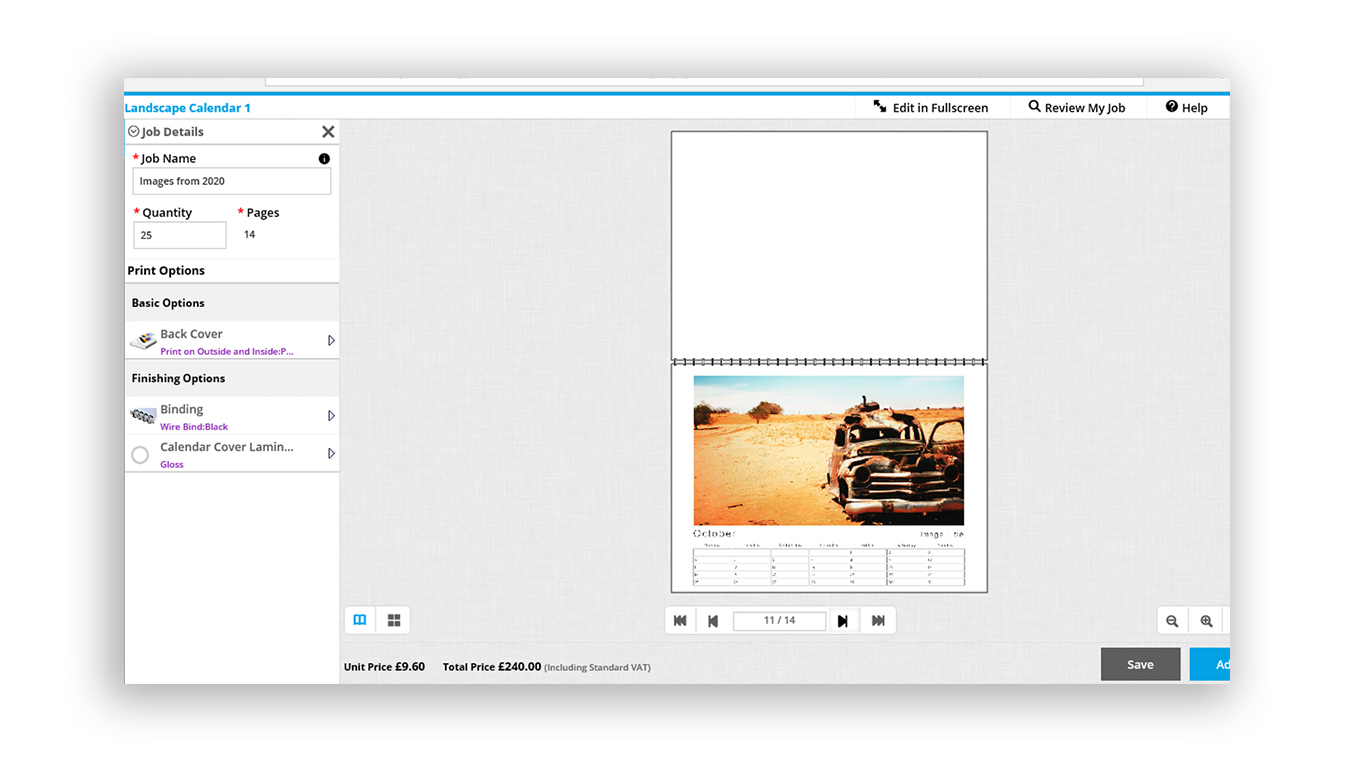Open Calendar Cover Lamination options

(x=331, y=452)
